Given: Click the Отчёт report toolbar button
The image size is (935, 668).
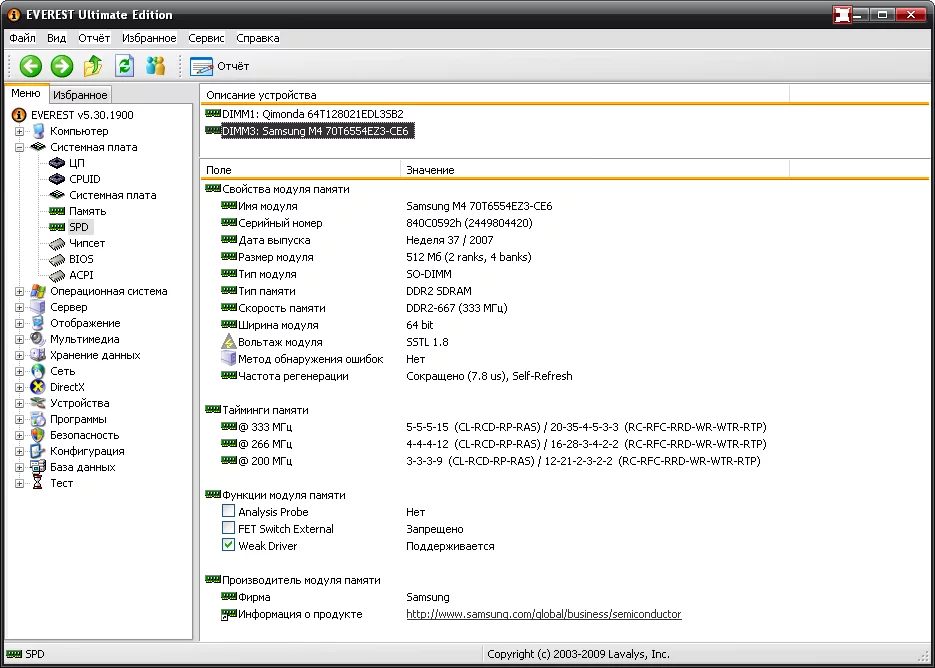Looking at the screenshot, I should coord(220,66).
